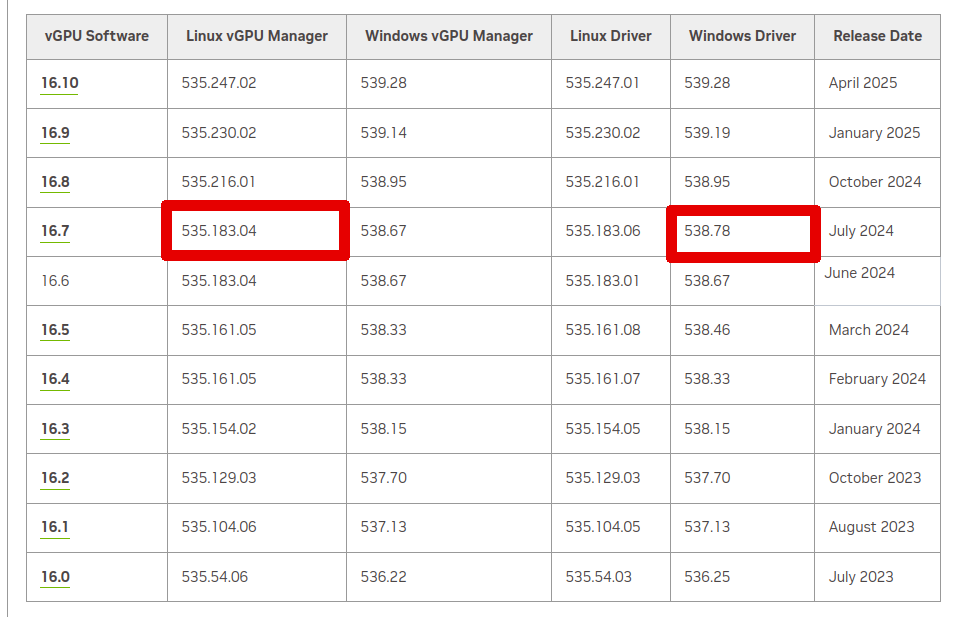
Task: Open the 16.2 version link
Action: click(55, 478)
